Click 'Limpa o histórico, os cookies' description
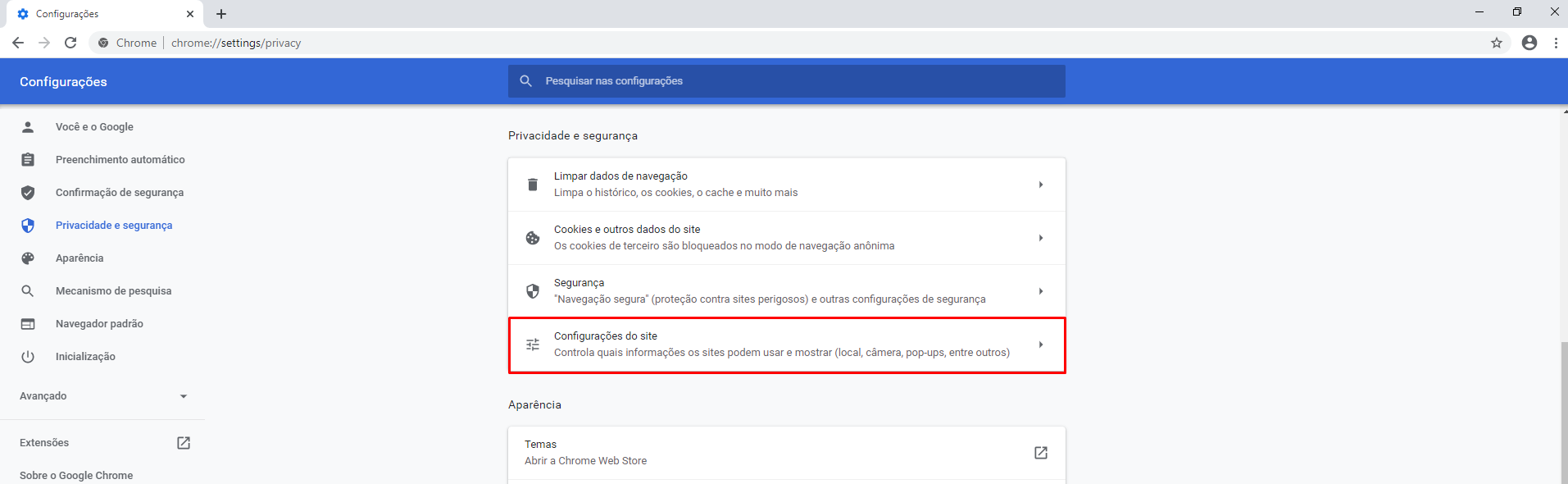 675,193
